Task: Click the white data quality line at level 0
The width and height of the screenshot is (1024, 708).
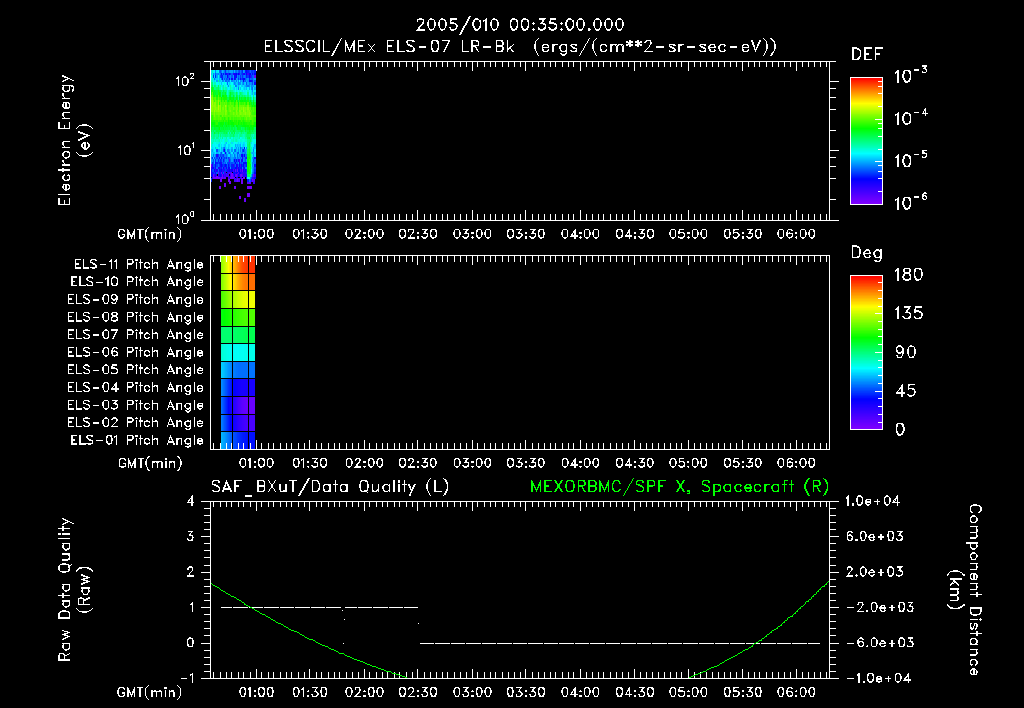Action: pyautogui.click(x=620, y=643)
